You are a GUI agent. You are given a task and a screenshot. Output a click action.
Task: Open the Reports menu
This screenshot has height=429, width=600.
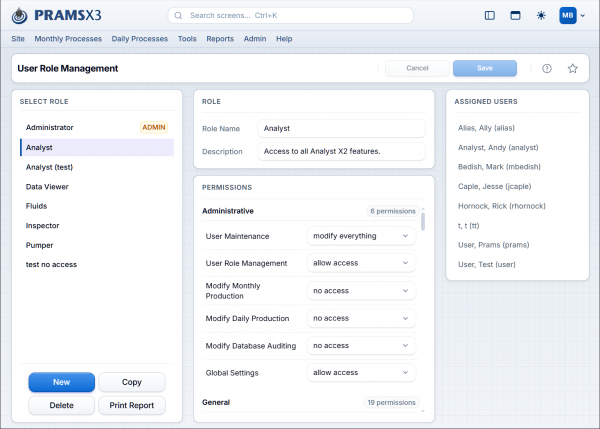tap(220, 39)
